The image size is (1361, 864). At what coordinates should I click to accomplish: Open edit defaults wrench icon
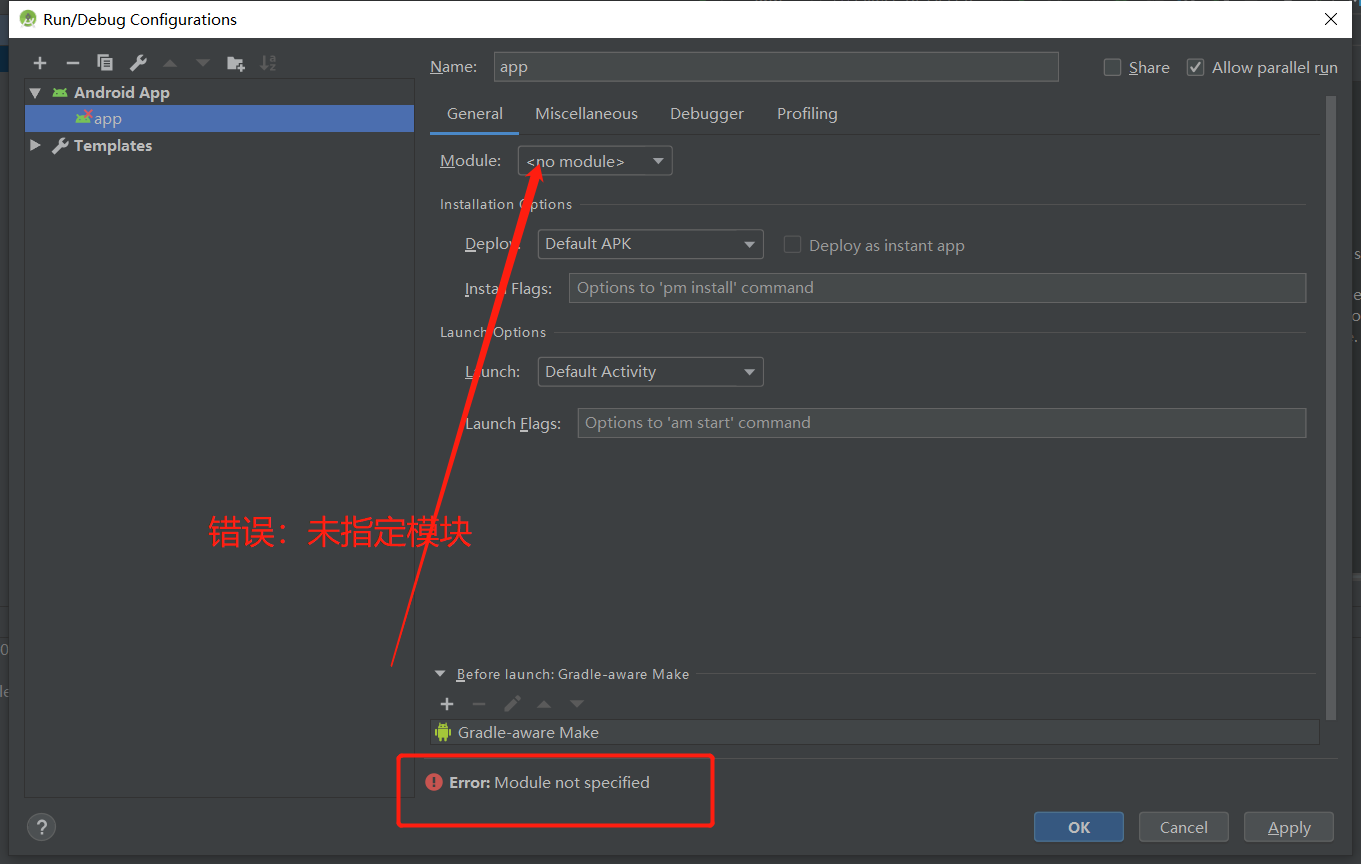pos(138,63)
